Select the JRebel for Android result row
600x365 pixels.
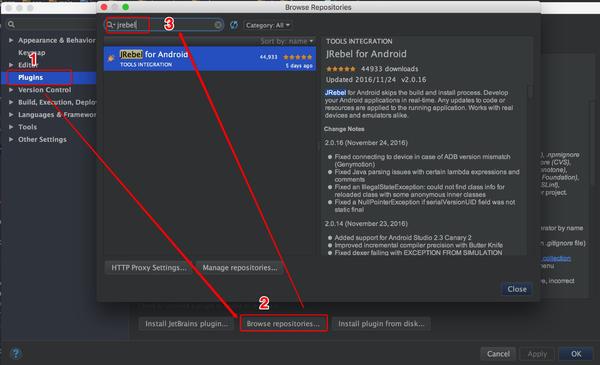pos(210,59)
